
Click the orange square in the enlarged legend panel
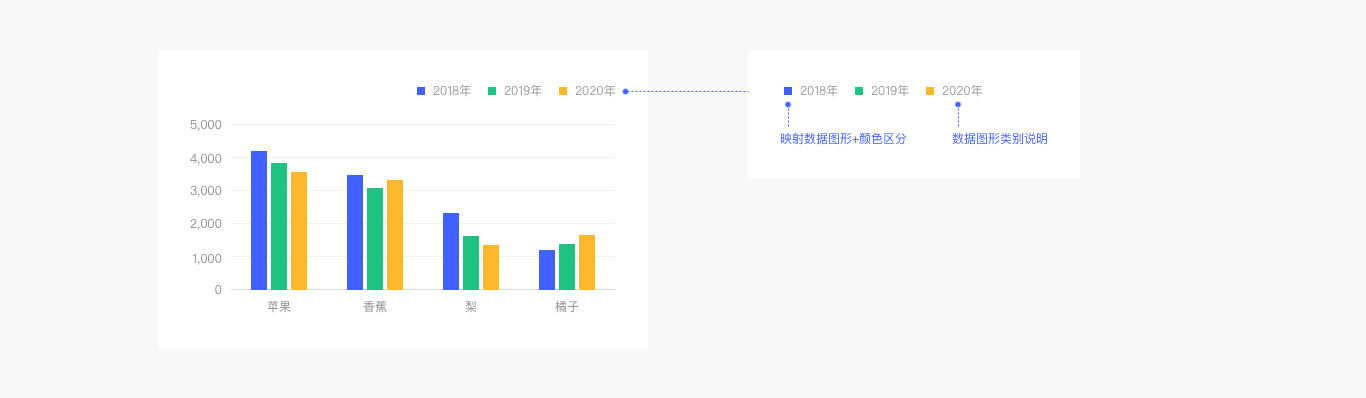tap(930, 91)
